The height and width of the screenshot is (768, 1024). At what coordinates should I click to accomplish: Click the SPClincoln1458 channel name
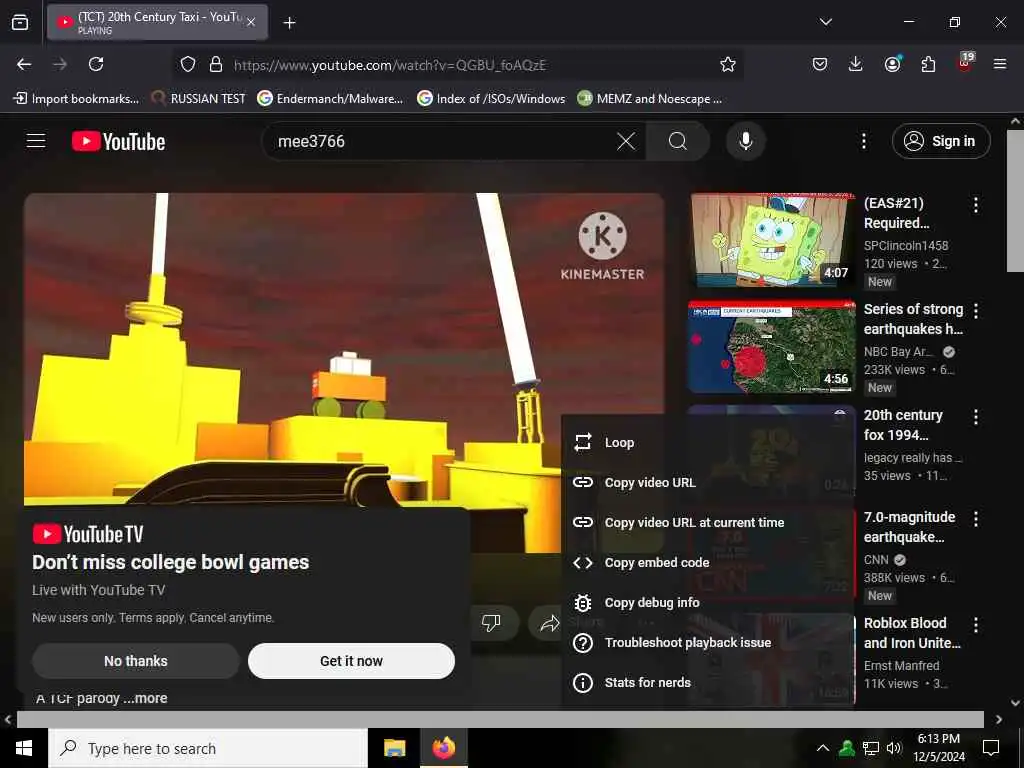point(906,246)
